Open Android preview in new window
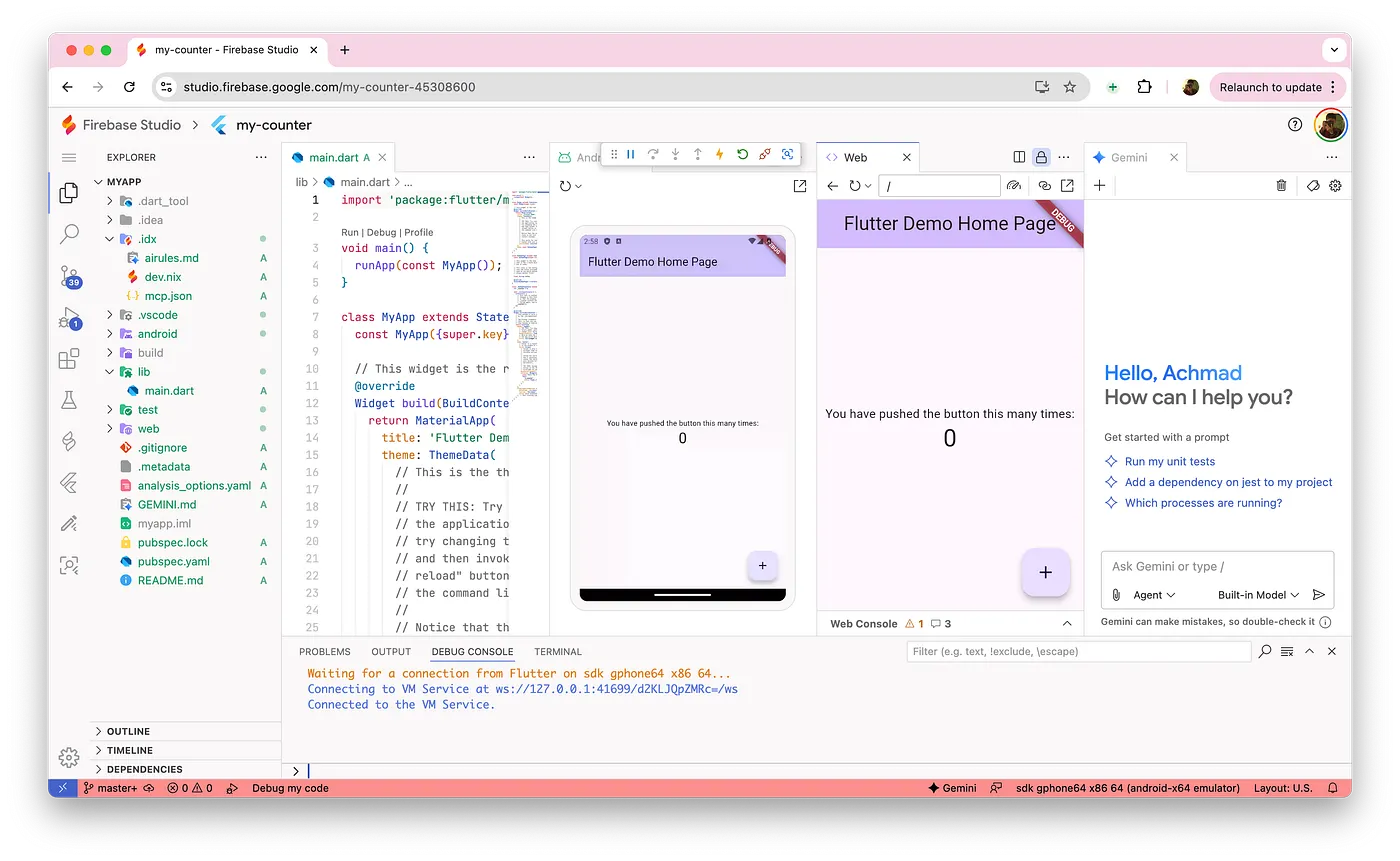The image size is (1400, 861). coord(800,186)
